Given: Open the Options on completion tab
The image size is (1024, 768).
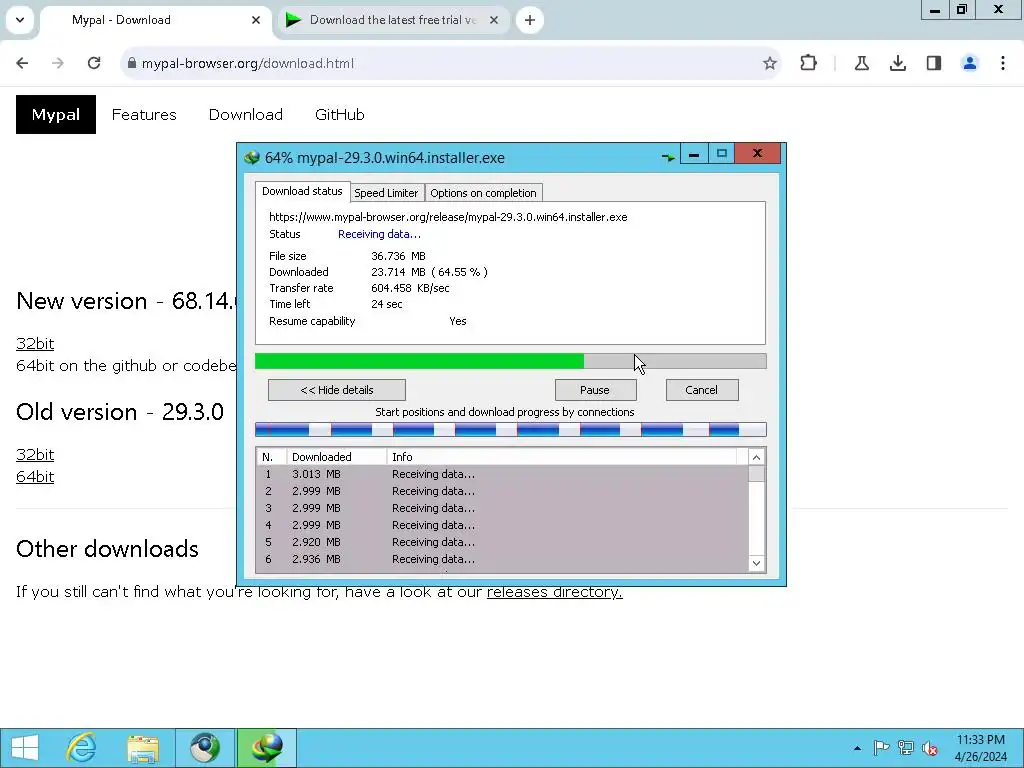Looking at the screenshot, I should tap(483, 193).
